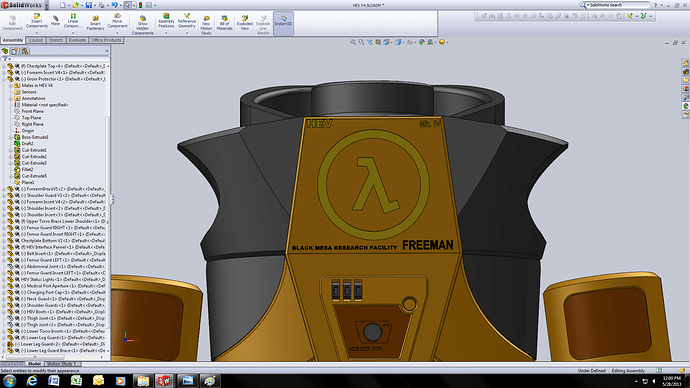Collapse the Groin Protector tree node
Viewport: 690px width, 388px height.
tap(4, 79)
